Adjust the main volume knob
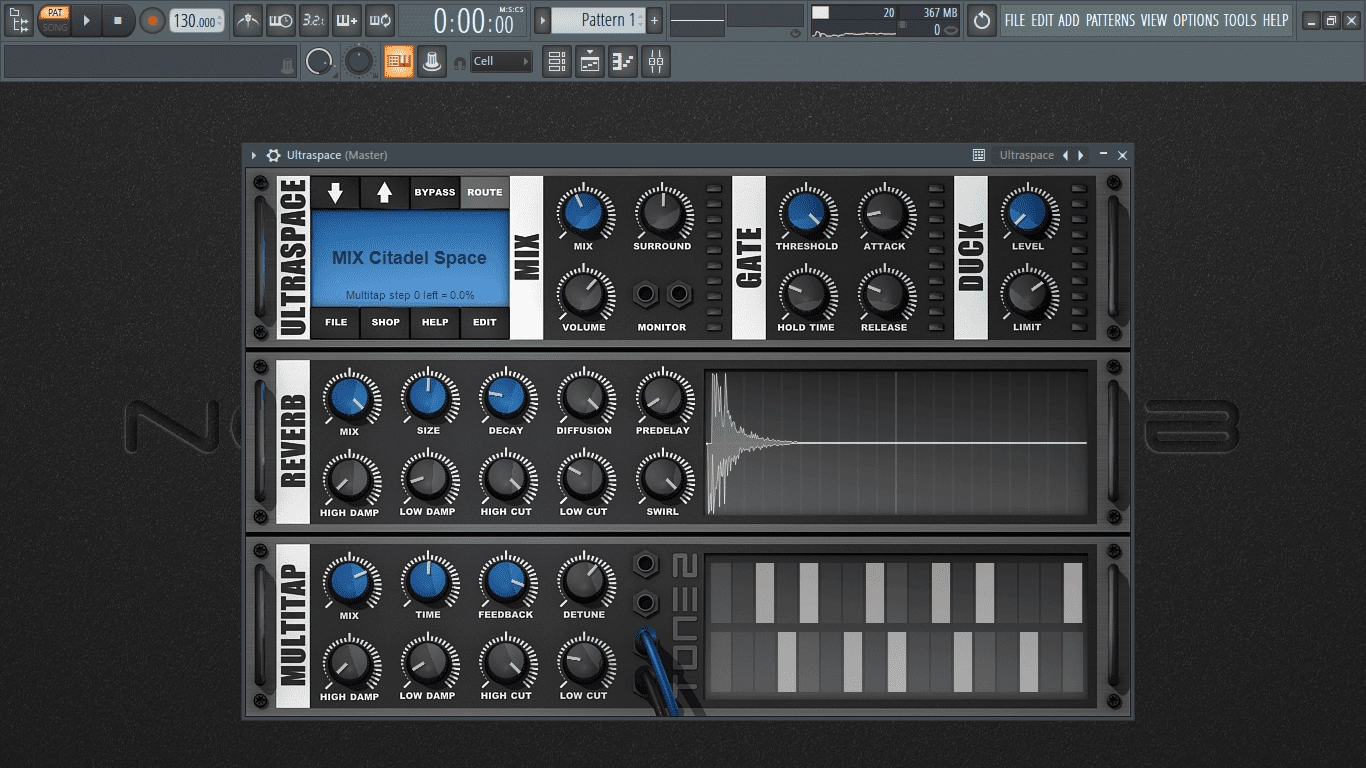1366x768 pixels. pos(319,62)
